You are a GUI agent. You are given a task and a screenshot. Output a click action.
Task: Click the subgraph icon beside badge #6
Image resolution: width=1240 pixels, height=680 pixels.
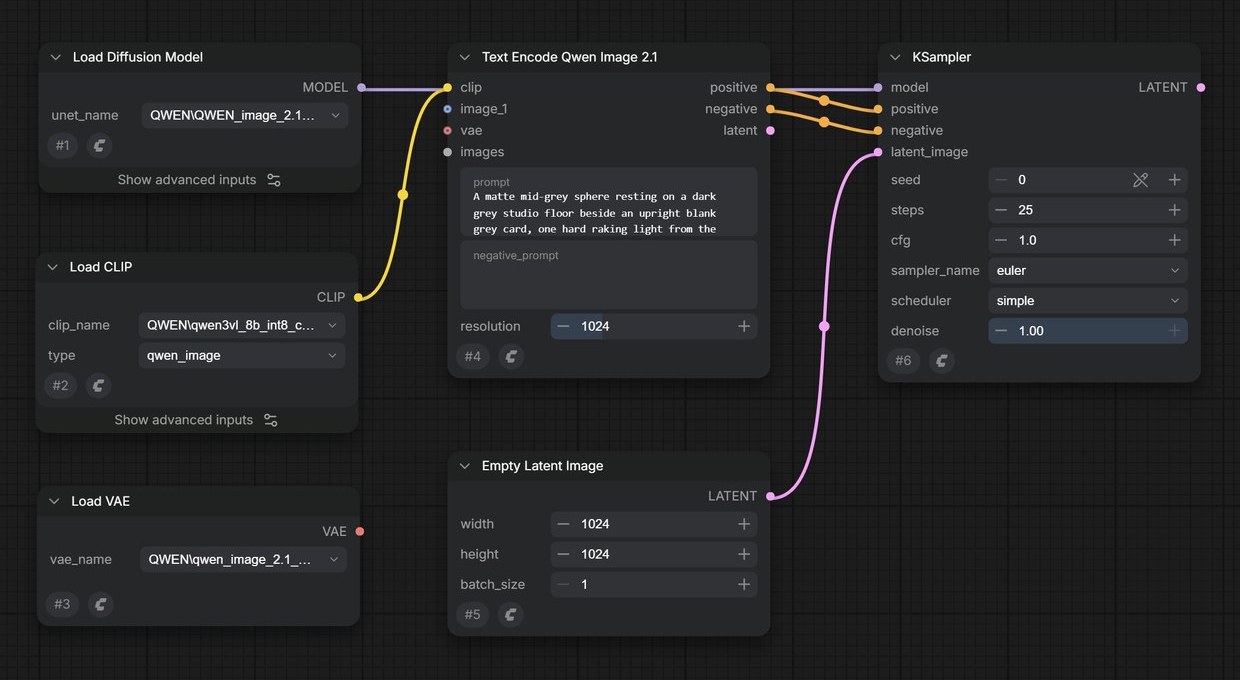click(941, 360)
